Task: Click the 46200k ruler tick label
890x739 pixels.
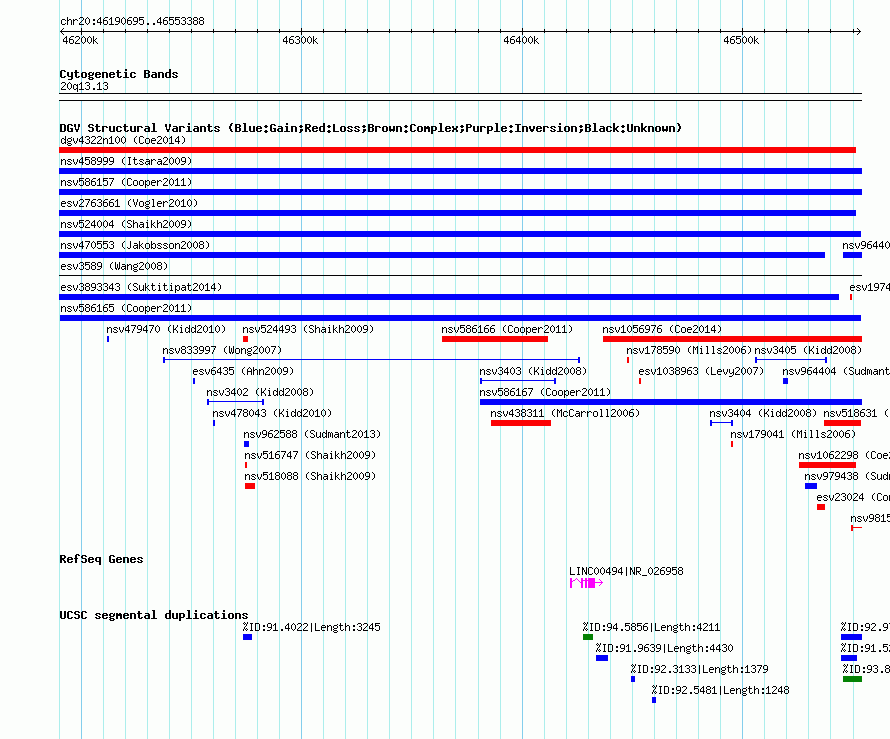Action: [80, 40]
